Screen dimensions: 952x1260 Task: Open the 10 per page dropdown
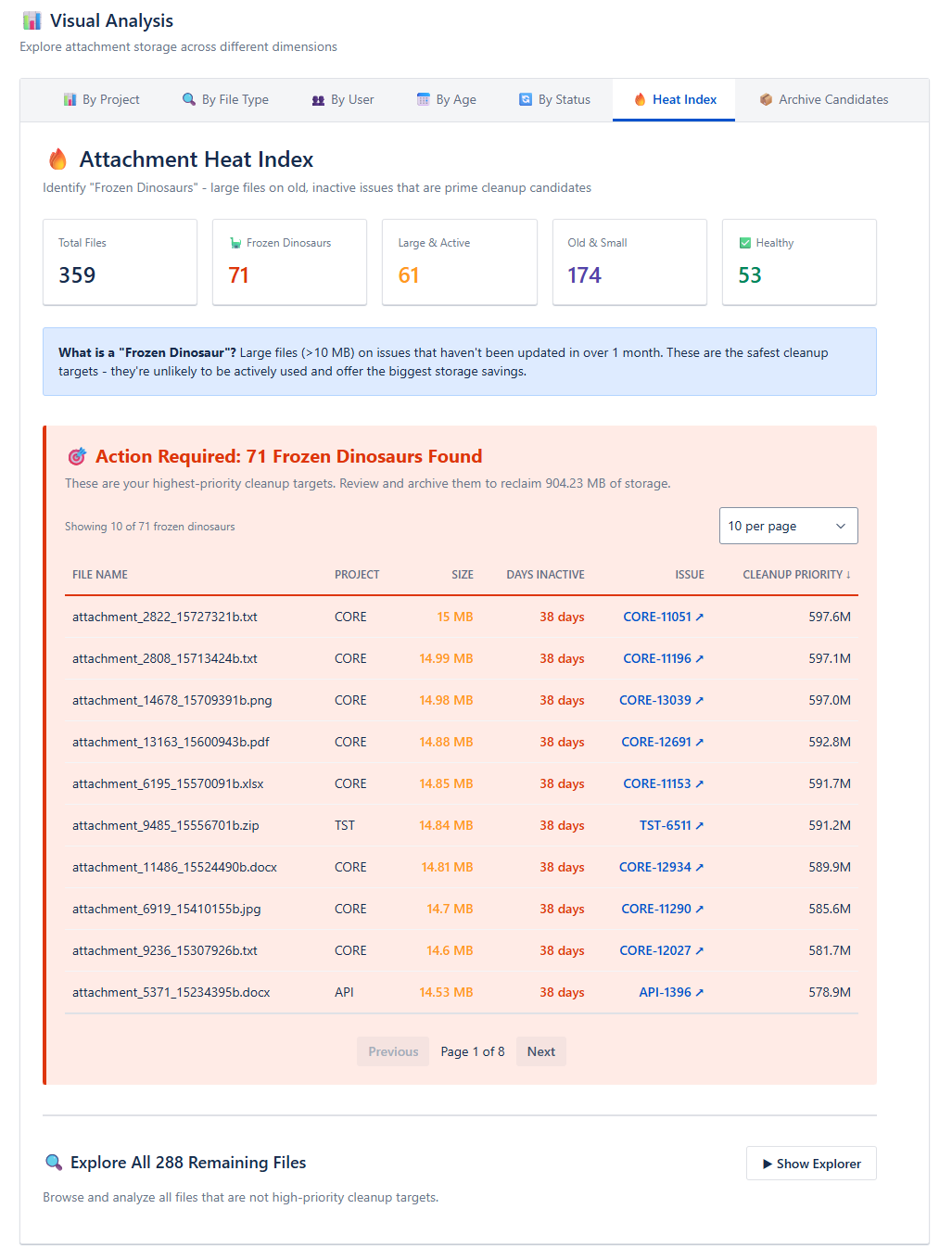pyautogui.click(x=788, y=526)
